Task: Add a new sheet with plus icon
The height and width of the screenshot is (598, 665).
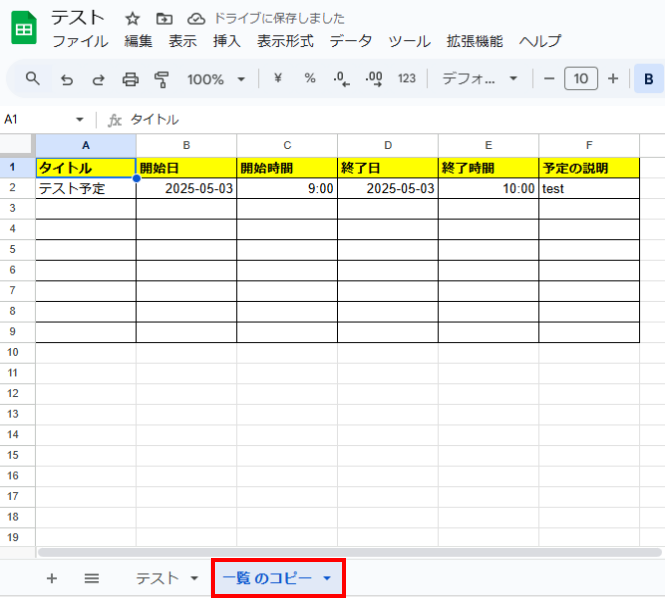Action: 52,578
